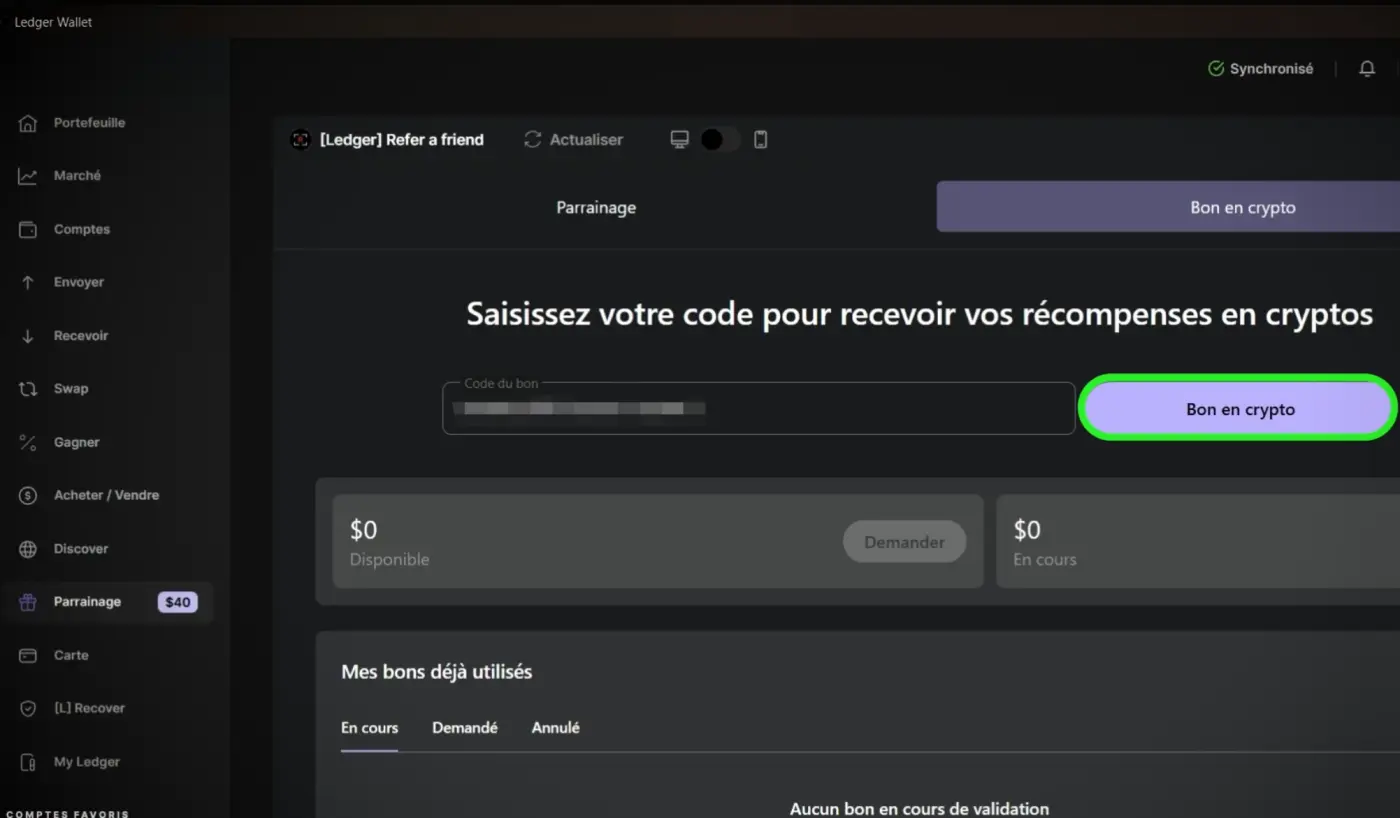Check the Synchronisé status indicator

pos(1261,68)
